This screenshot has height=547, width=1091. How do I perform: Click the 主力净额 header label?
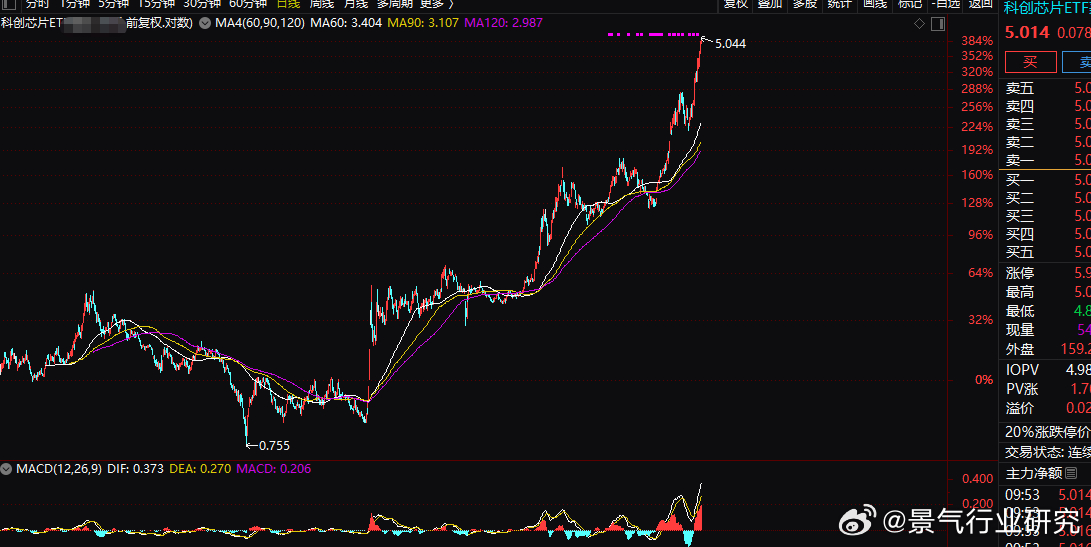(x=1034, y=473)
